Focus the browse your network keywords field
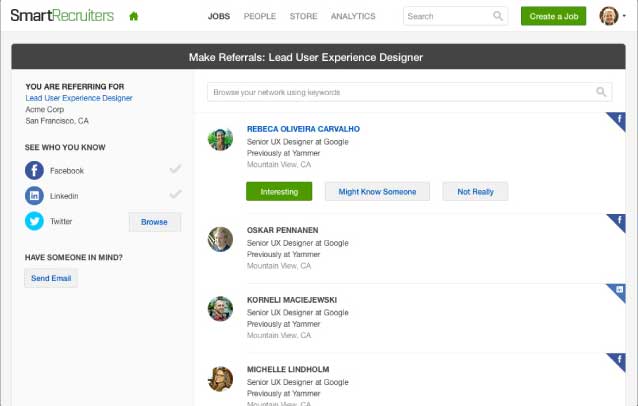The height and width of the screenshot is (406, 638). tap(409, 92)
